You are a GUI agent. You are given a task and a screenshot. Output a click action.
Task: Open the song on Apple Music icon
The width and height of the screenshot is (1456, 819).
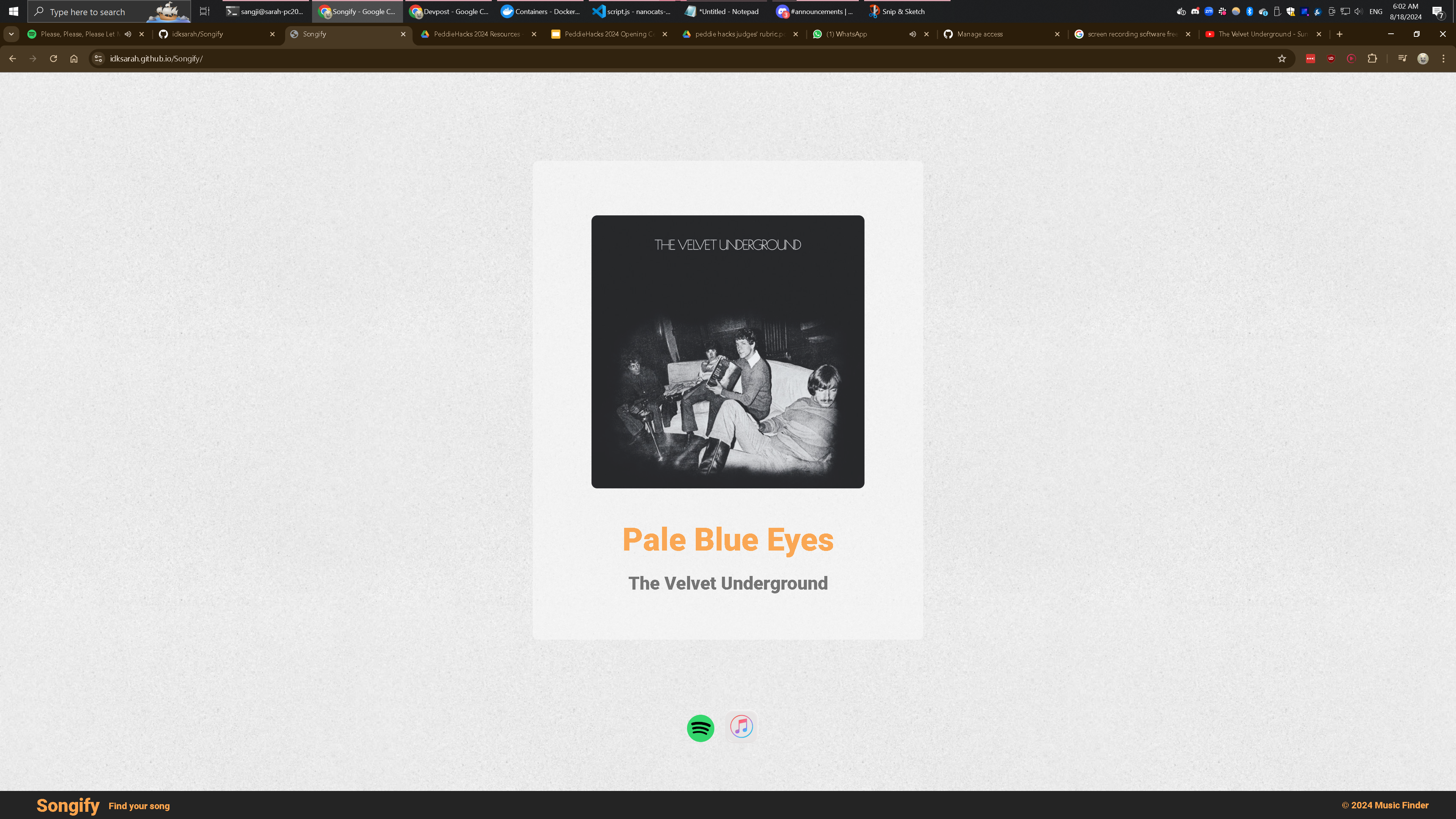(x=741, y=726)
